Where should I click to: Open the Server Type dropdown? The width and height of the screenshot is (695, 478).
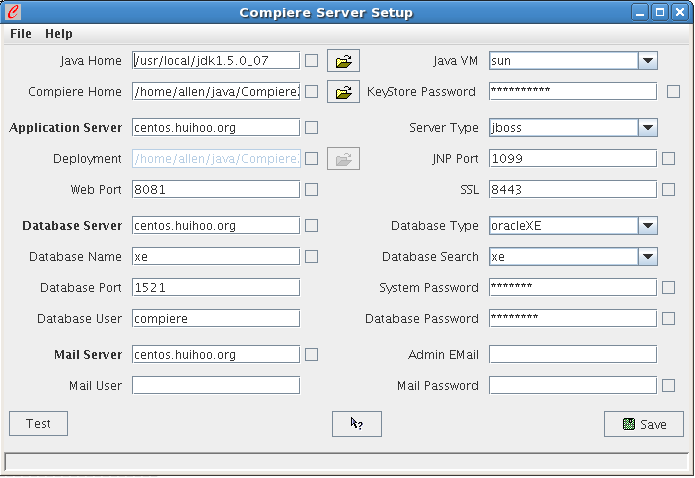coord(647,127)
